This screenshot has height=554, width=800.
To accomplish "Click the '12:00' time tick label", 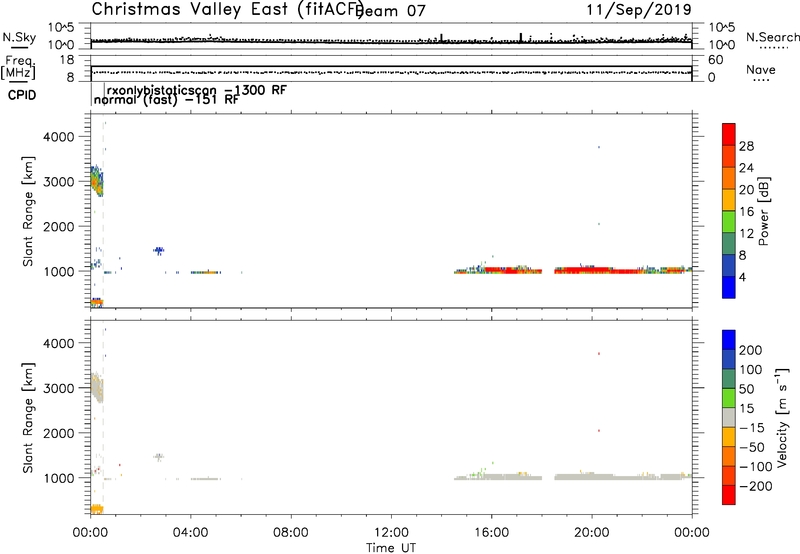I will pyautogui.click(x=391, y=533).
